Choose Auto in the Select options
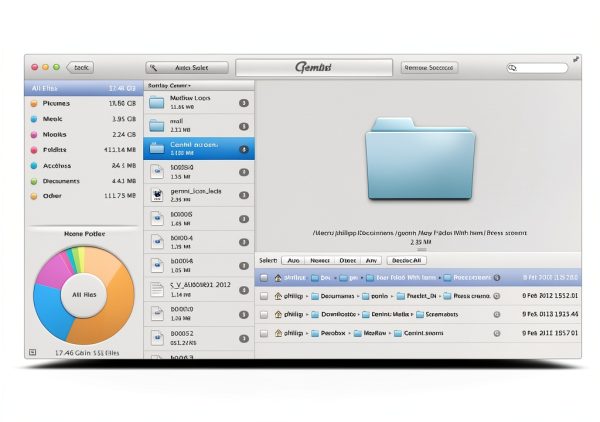The width and height of the screenshot is (600, 422). tap(293, 261)
